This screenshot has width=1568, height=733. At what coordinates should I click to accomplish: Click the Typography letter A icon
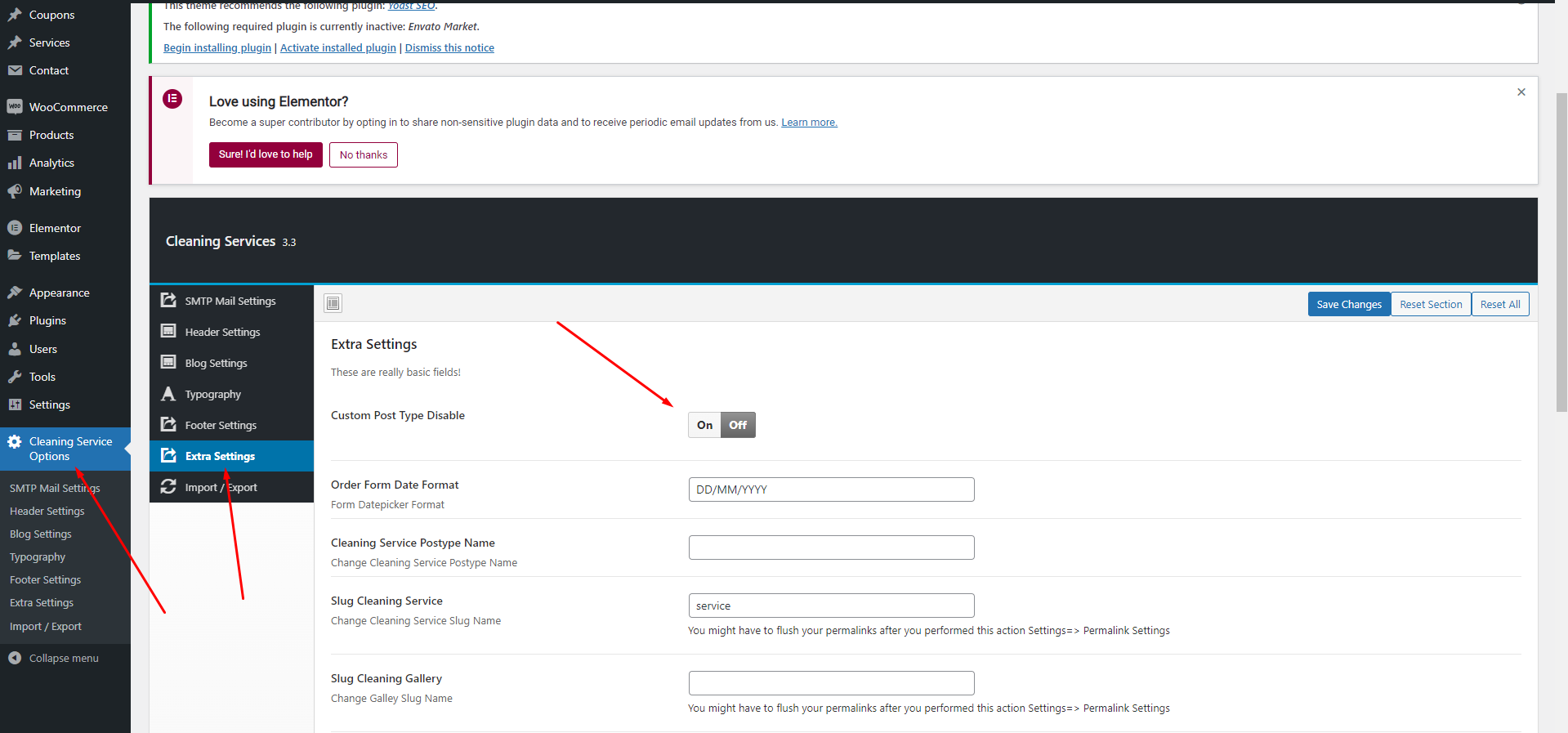168,394
